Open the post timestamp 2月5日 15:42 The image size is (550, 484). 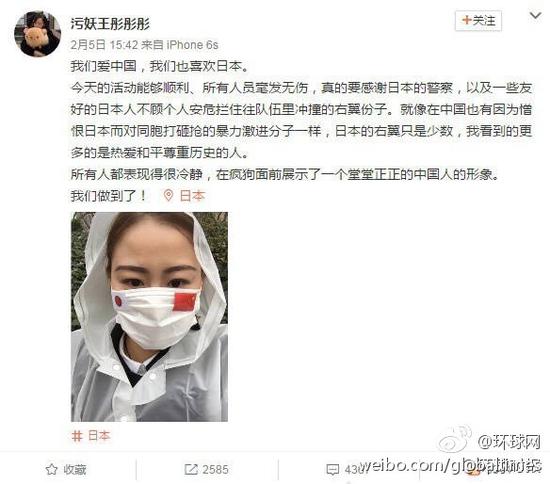104,45
